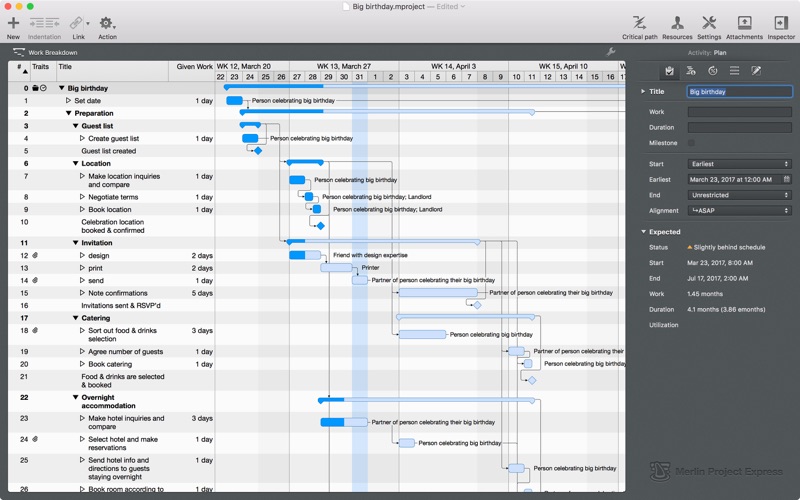800x500 pixels.
Task: Open the Alignment ASAP dropdown
Action: coord(738,211)
